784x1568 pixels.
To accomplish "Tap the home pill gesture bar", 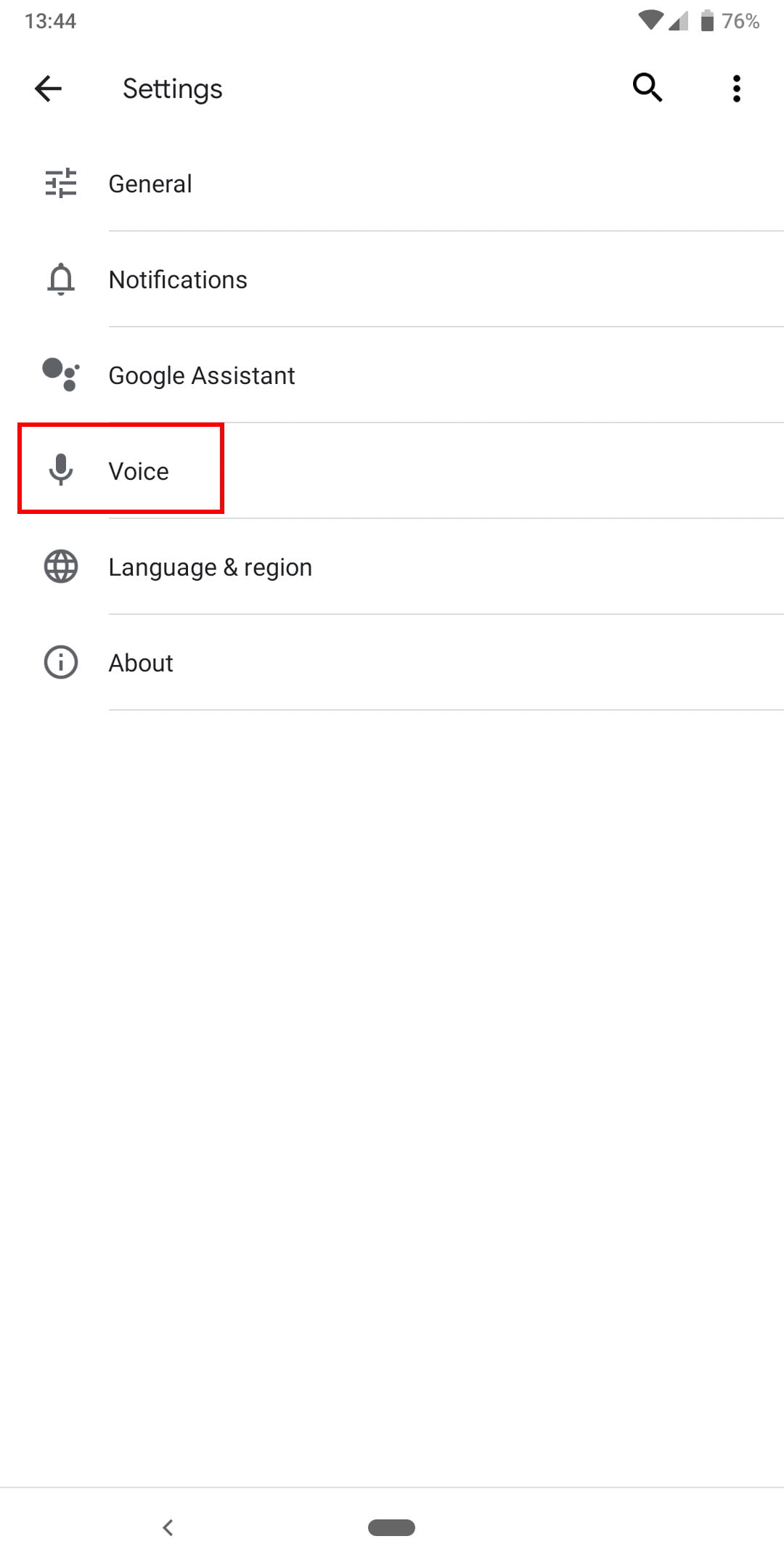I will [x=392, y=1527].
